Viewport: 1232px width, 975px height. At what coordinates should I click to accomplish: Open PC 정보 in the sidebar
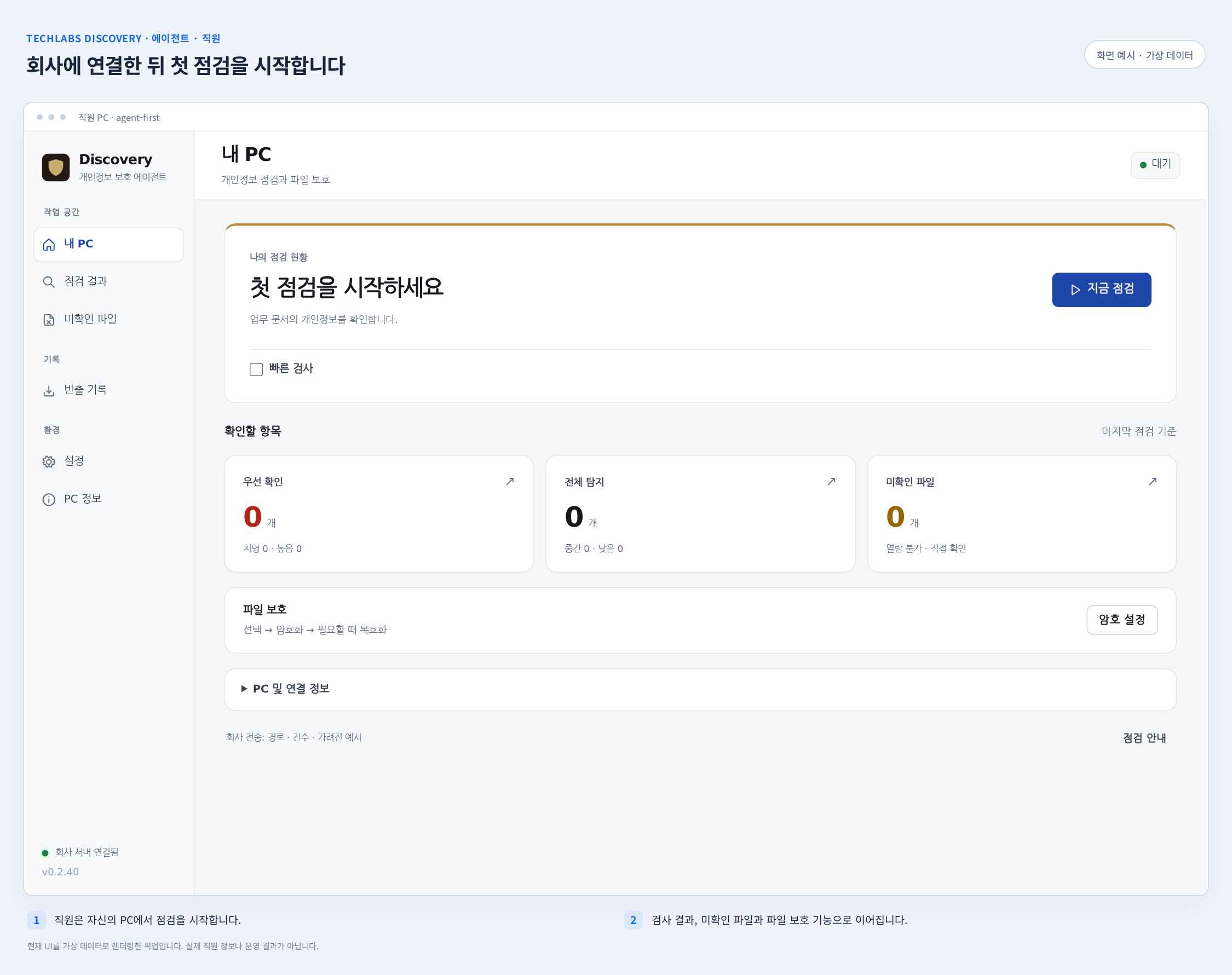tap(108, 499)
